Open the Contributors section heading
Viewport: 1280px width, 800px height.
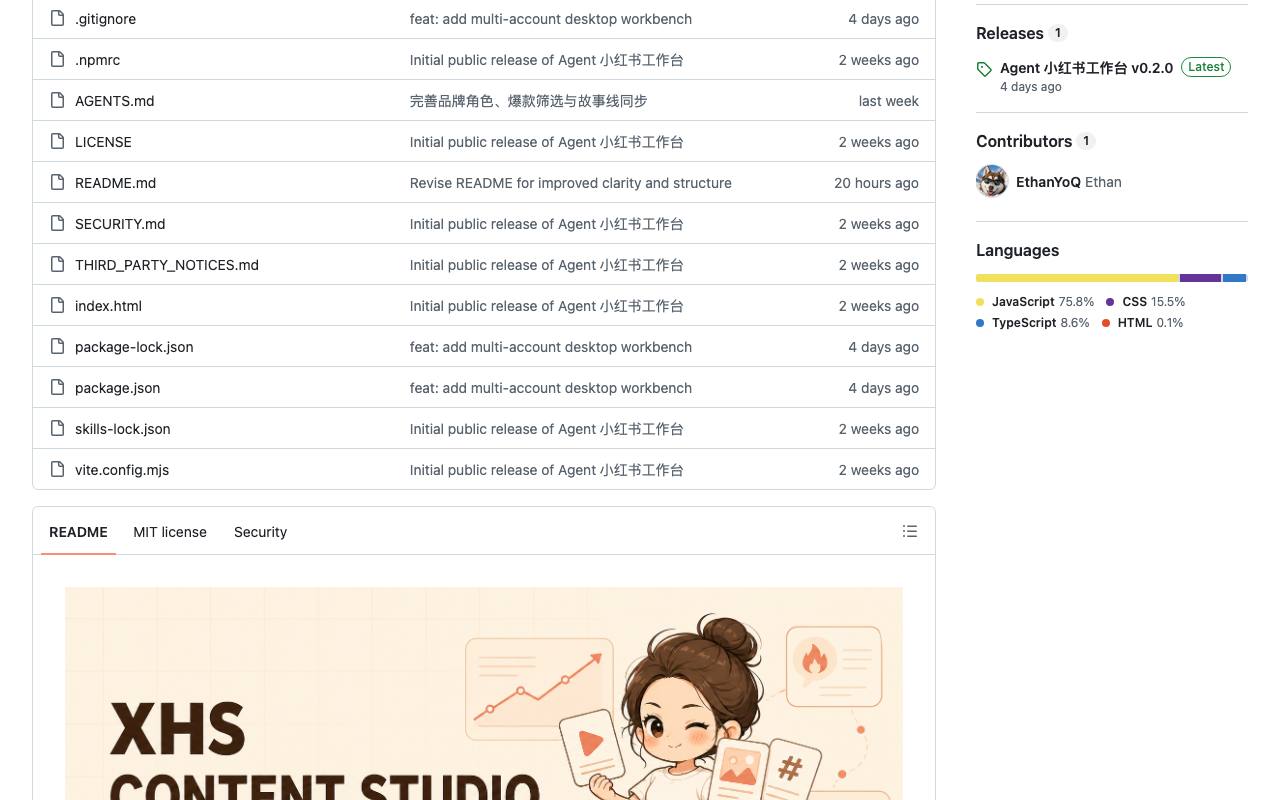point(1024,141)
